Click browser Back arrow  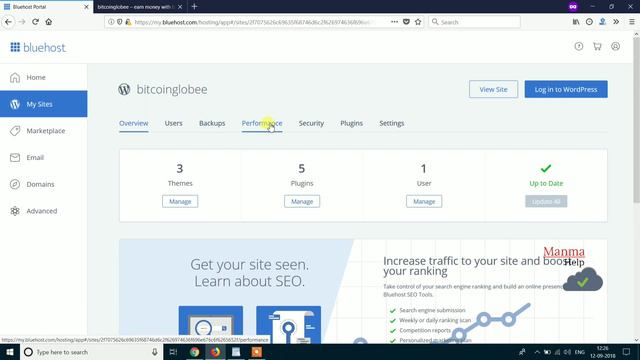point(9,22)
